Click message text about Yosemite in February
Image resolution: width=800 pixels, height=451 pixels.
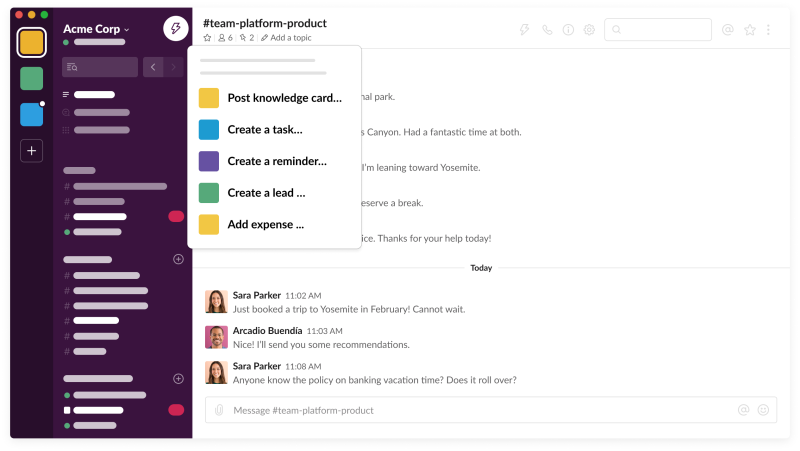point(349,309)
